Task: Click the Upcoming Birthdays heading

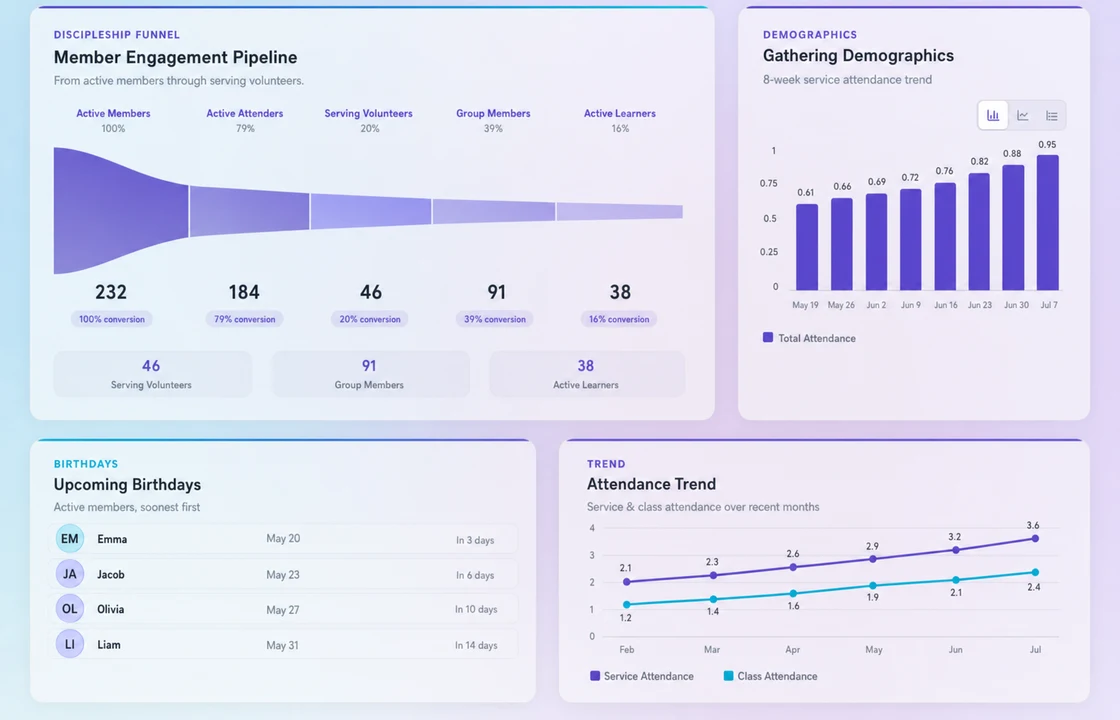Action: point(127,484)
